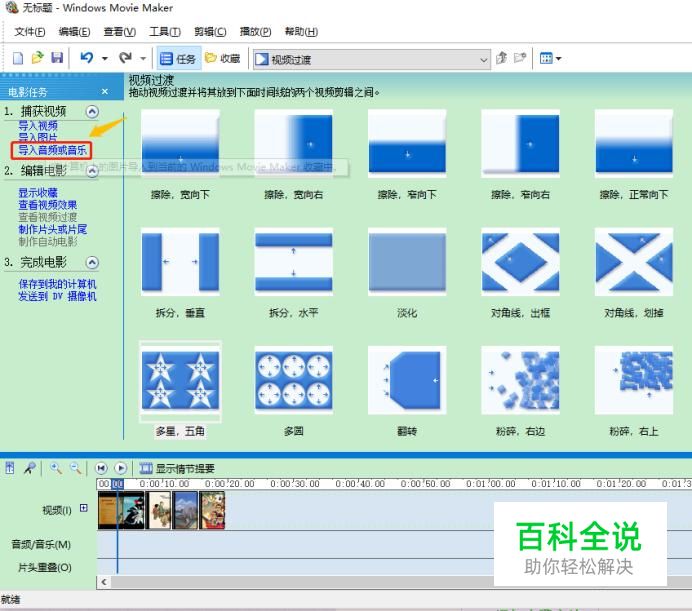Rewind the timeline to start
692x611 pixels.
[x=101, y=468]
